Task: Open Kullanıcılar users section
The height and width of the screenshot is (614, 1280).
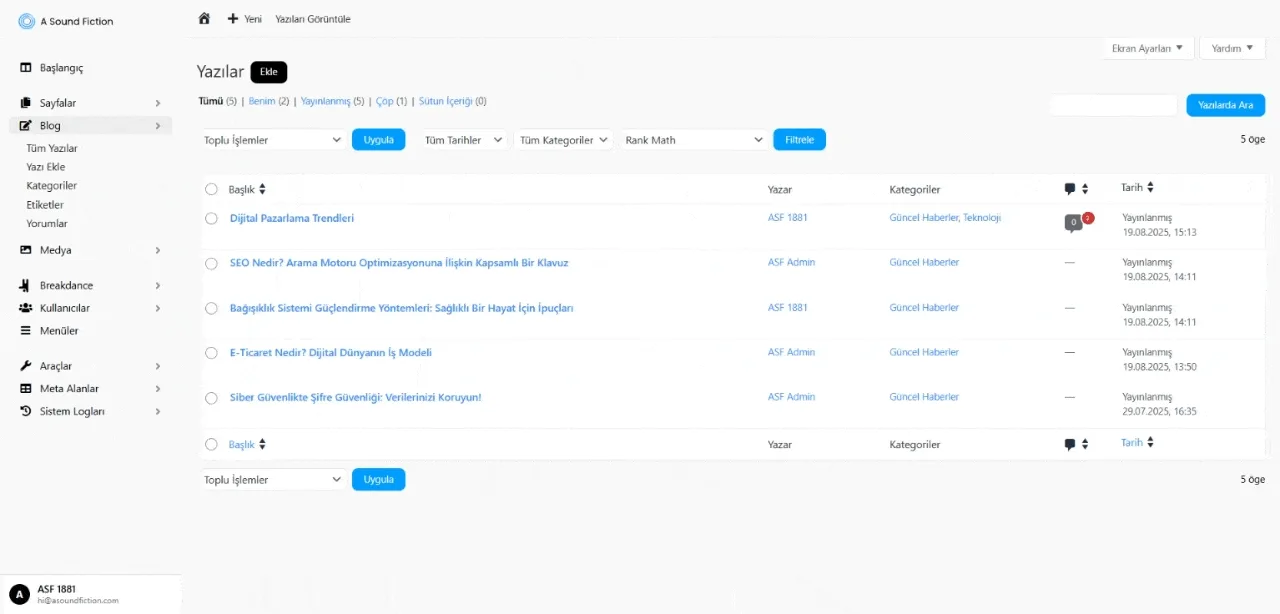Action: coord(64,308)
